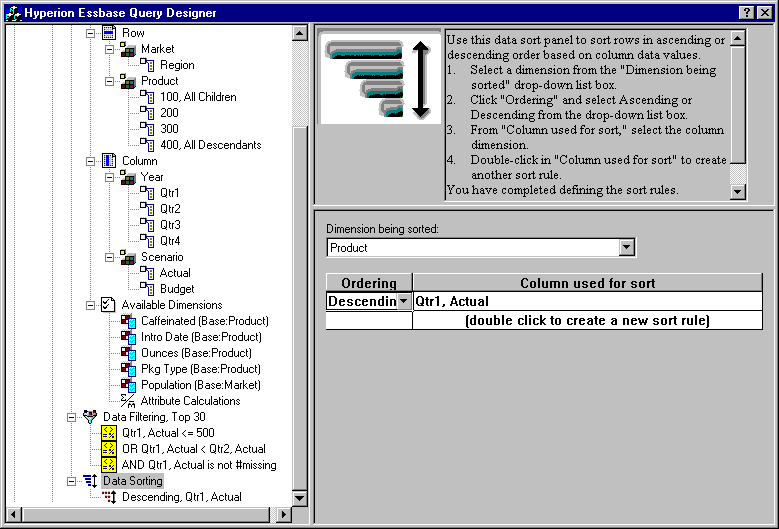Collapse the Year dimension node
Image resolution: width=779 pixels, height=529 pixels.
point(108,177)
